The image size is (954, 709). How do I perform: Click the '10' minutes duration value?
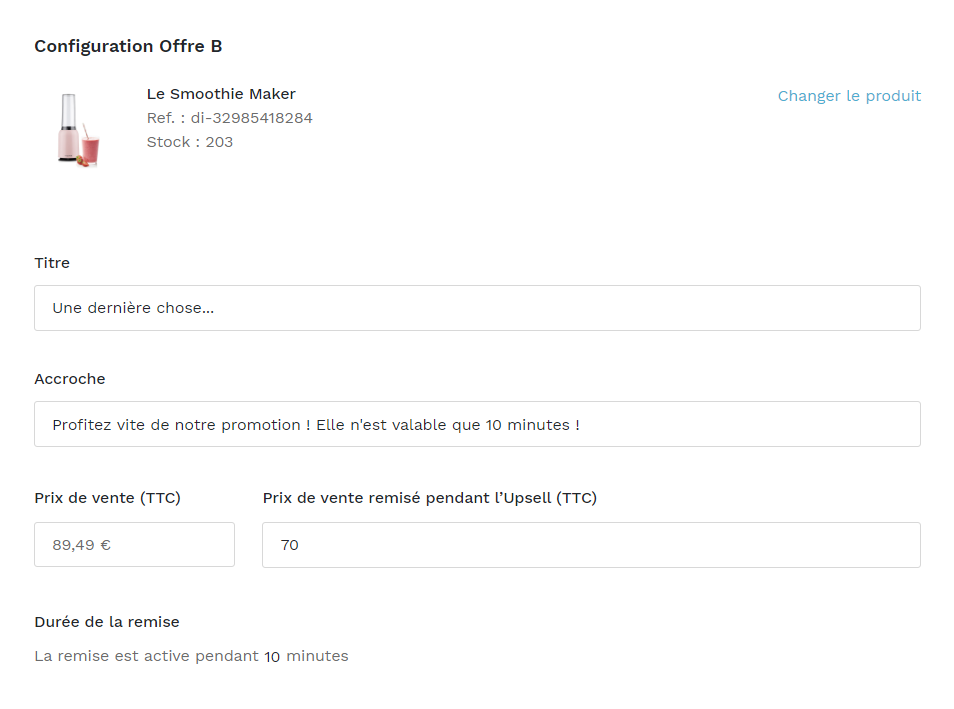tap(272, 657)
